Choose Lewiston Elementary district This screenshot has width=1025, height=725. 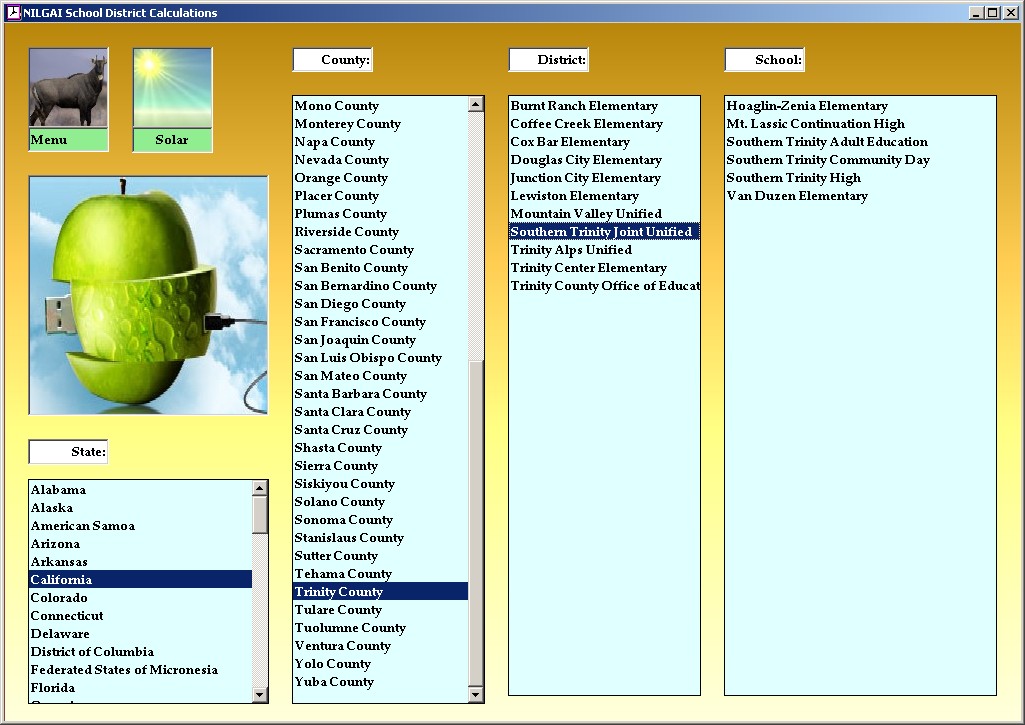(574, 196)
